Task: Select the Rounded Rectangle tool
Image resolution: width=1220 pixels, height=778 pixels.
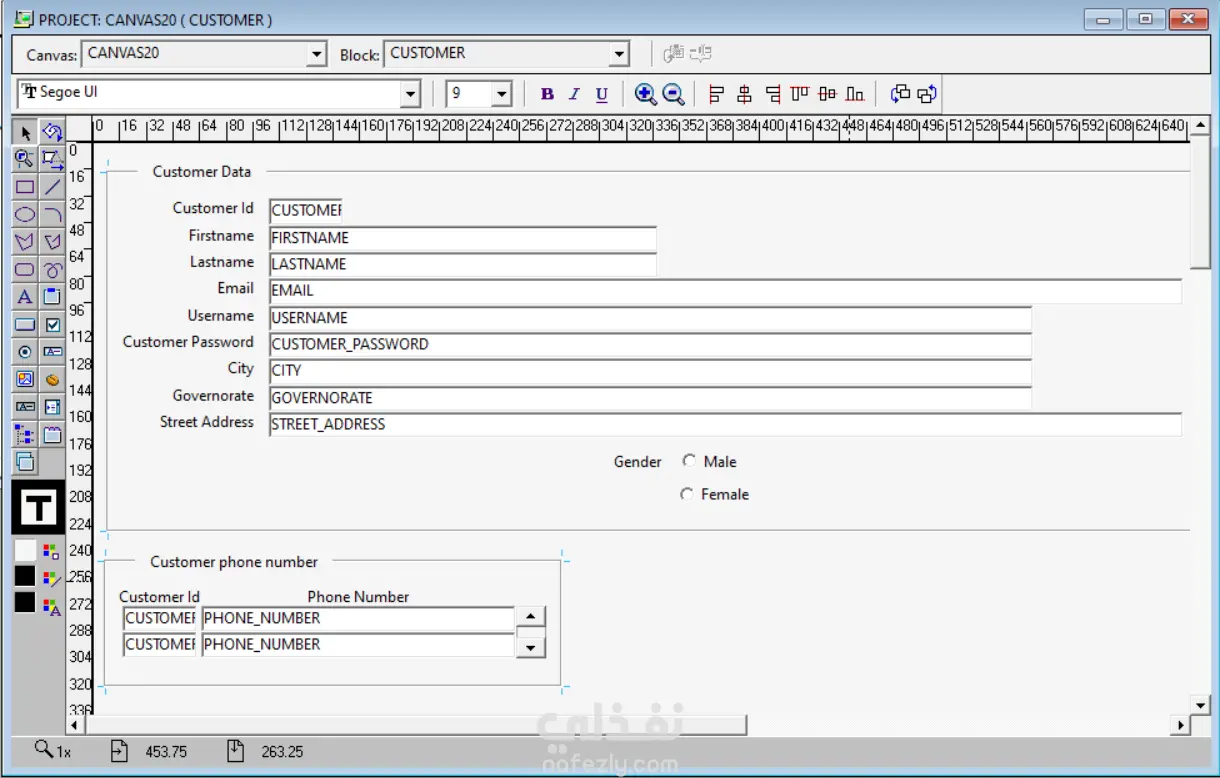Action: pos(25,269)
